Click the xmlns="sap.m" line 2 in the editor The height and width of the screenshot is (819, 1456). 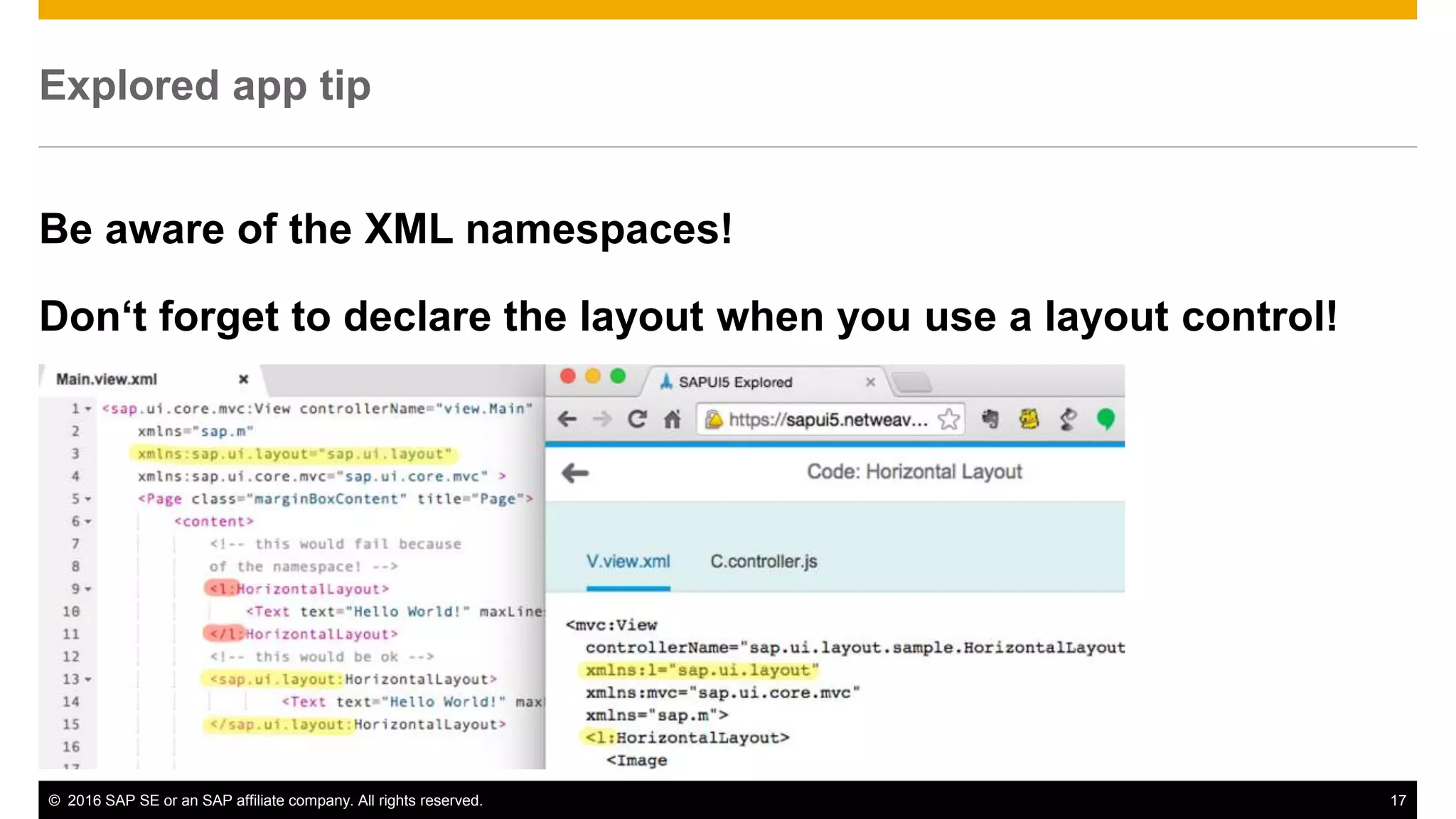tap(196, 432)
